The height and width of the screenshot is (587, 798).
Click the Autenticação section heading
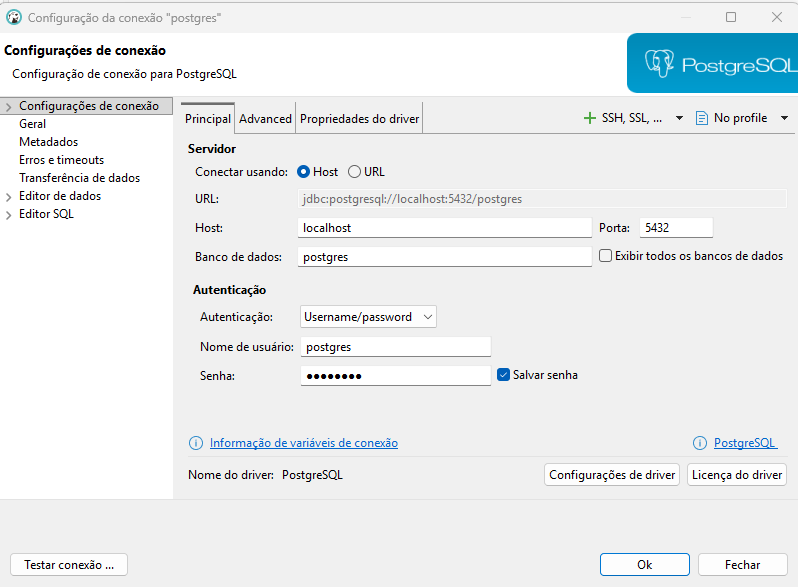coord(230,290)
